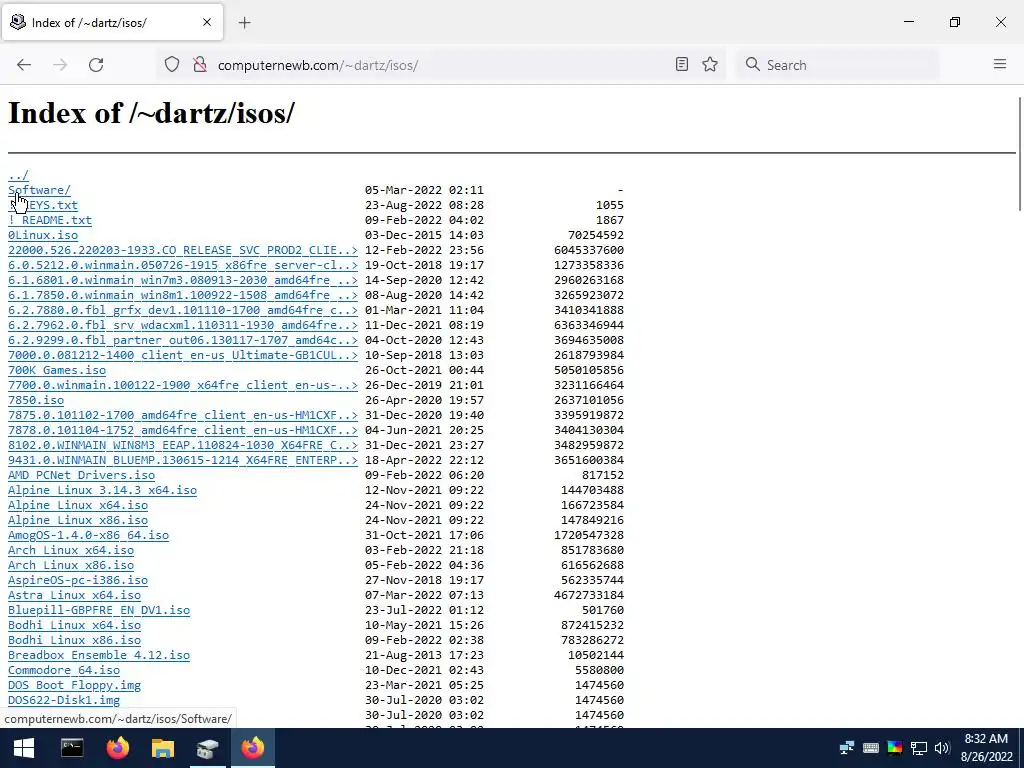
Task: Download 0Linux.iso
Action: coord(42,235)
